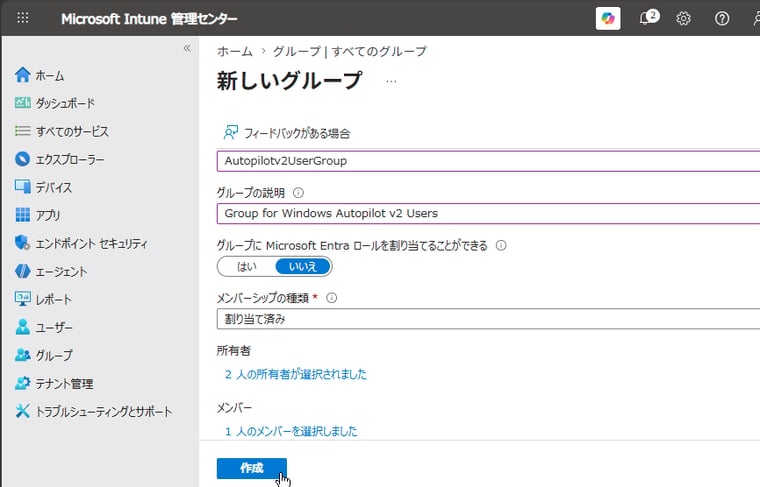Open Copilot from the top bar
The height and width of the screenshot is (487, 760).
[608, 18]
